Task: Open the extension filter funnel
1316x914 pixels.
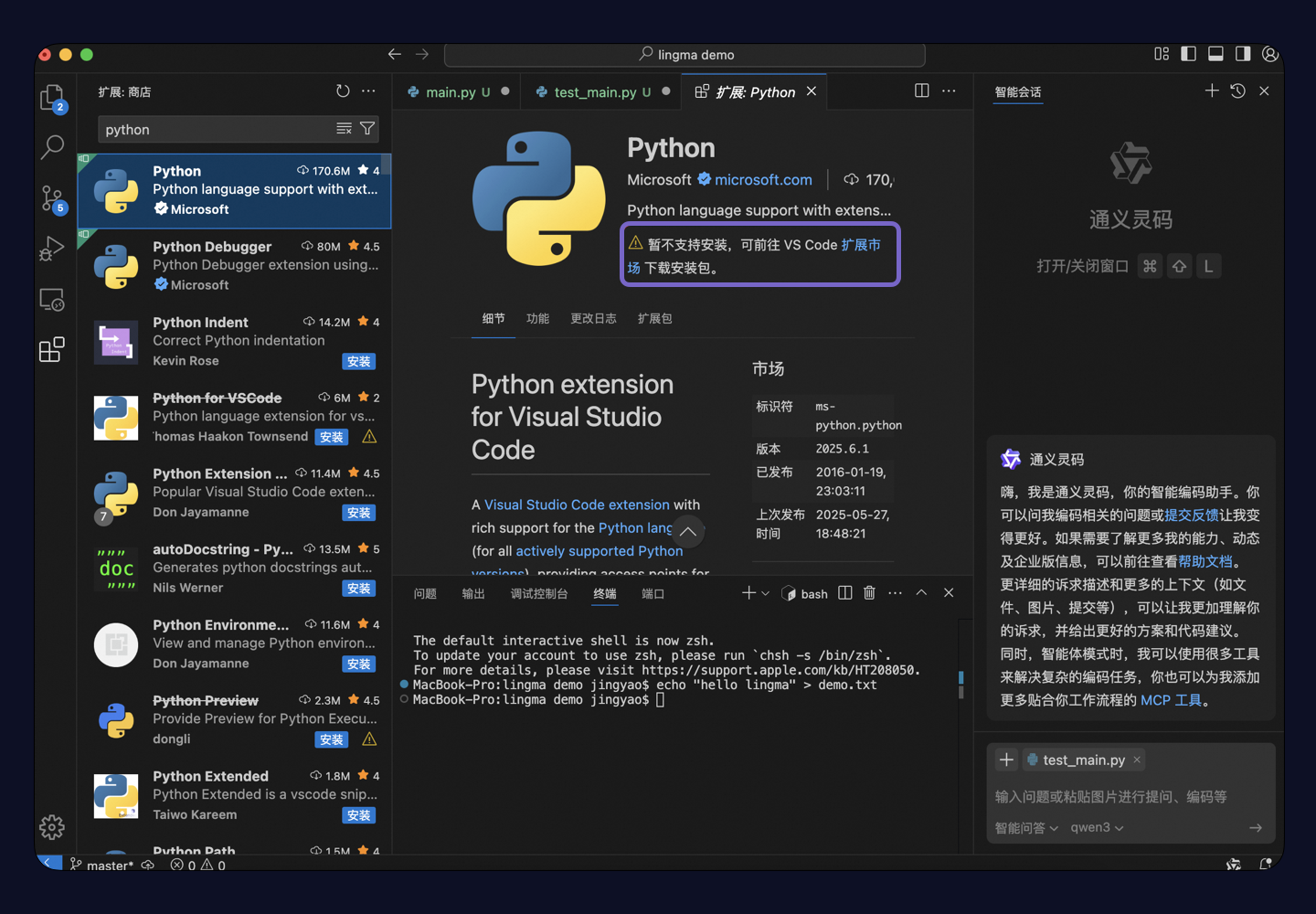Action: click(367, 129)
